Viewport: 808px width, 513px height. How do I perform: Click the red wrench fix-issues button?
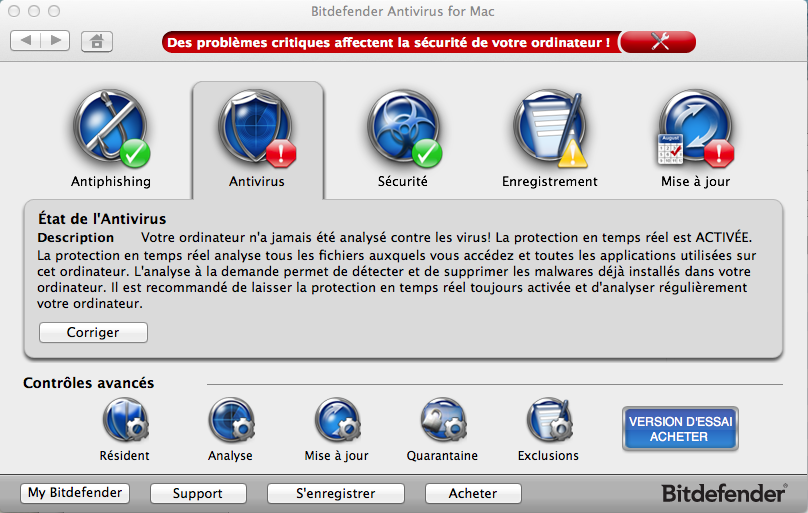pyautogui.click(x=659, y=42)
